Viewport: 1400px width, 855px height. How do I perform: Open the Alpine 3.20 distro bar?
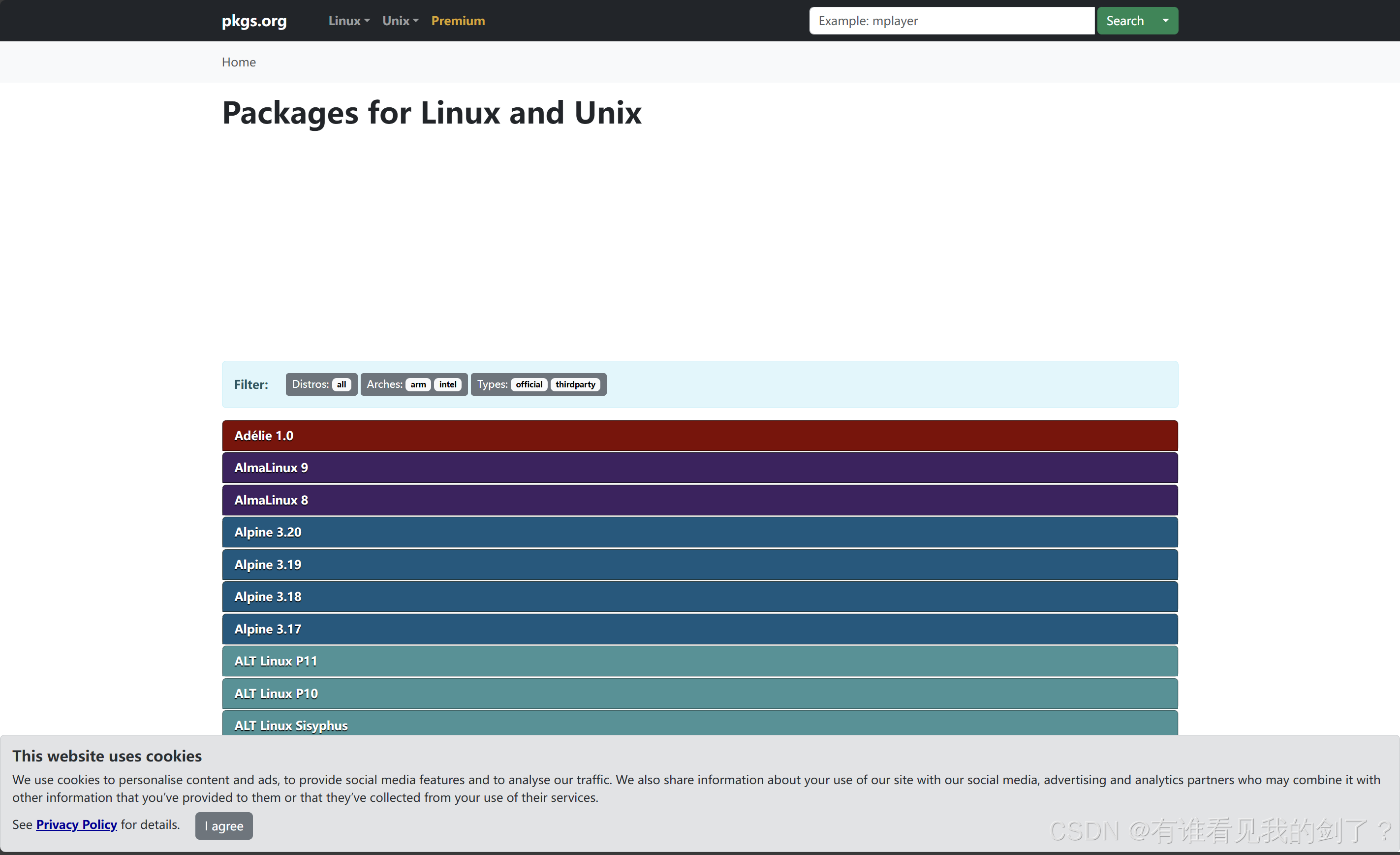point(699,532)
